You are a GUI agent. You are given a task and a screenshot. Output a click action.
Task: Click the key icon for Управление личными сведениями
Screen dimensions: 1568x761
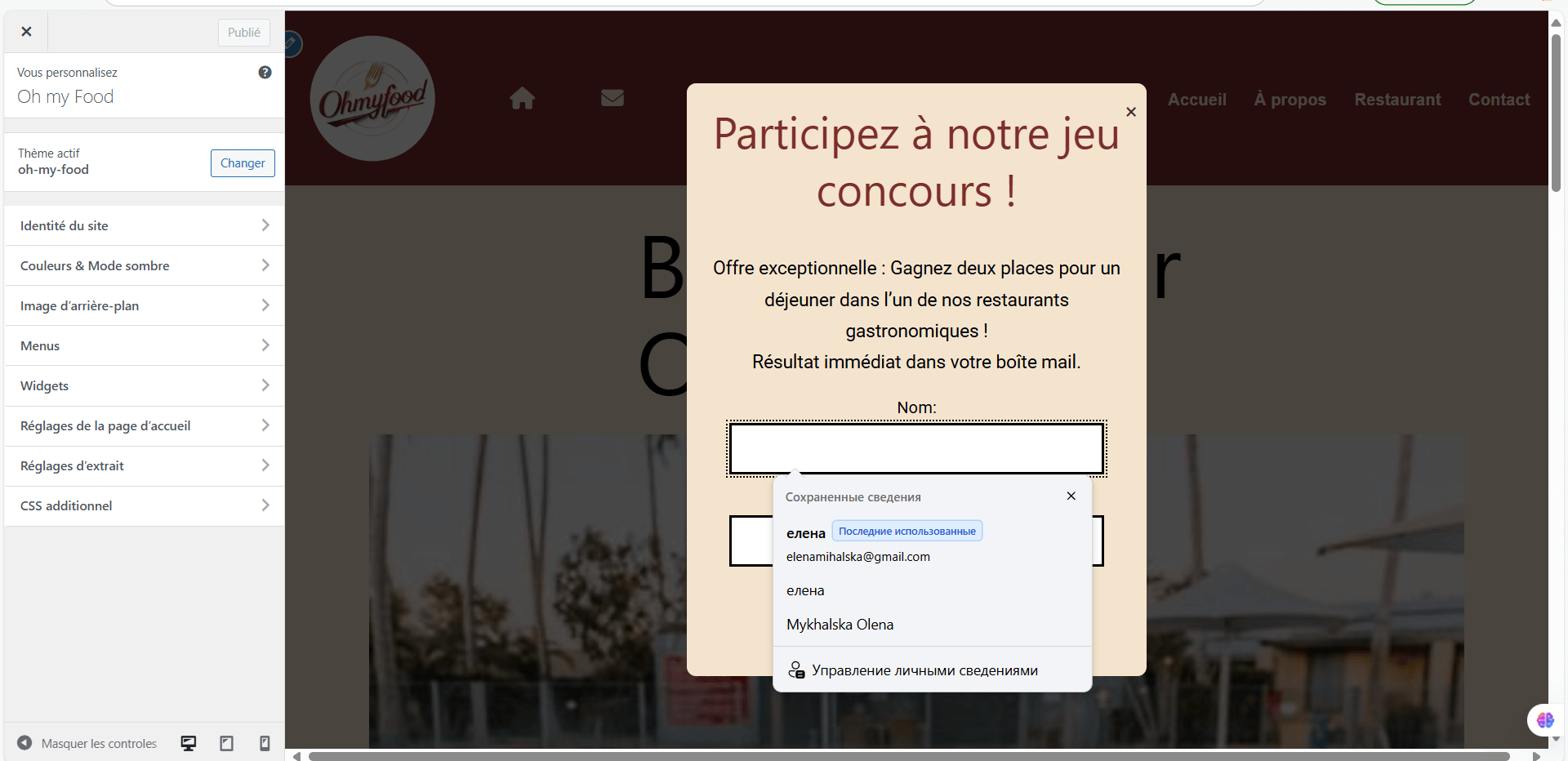[796, 670]
